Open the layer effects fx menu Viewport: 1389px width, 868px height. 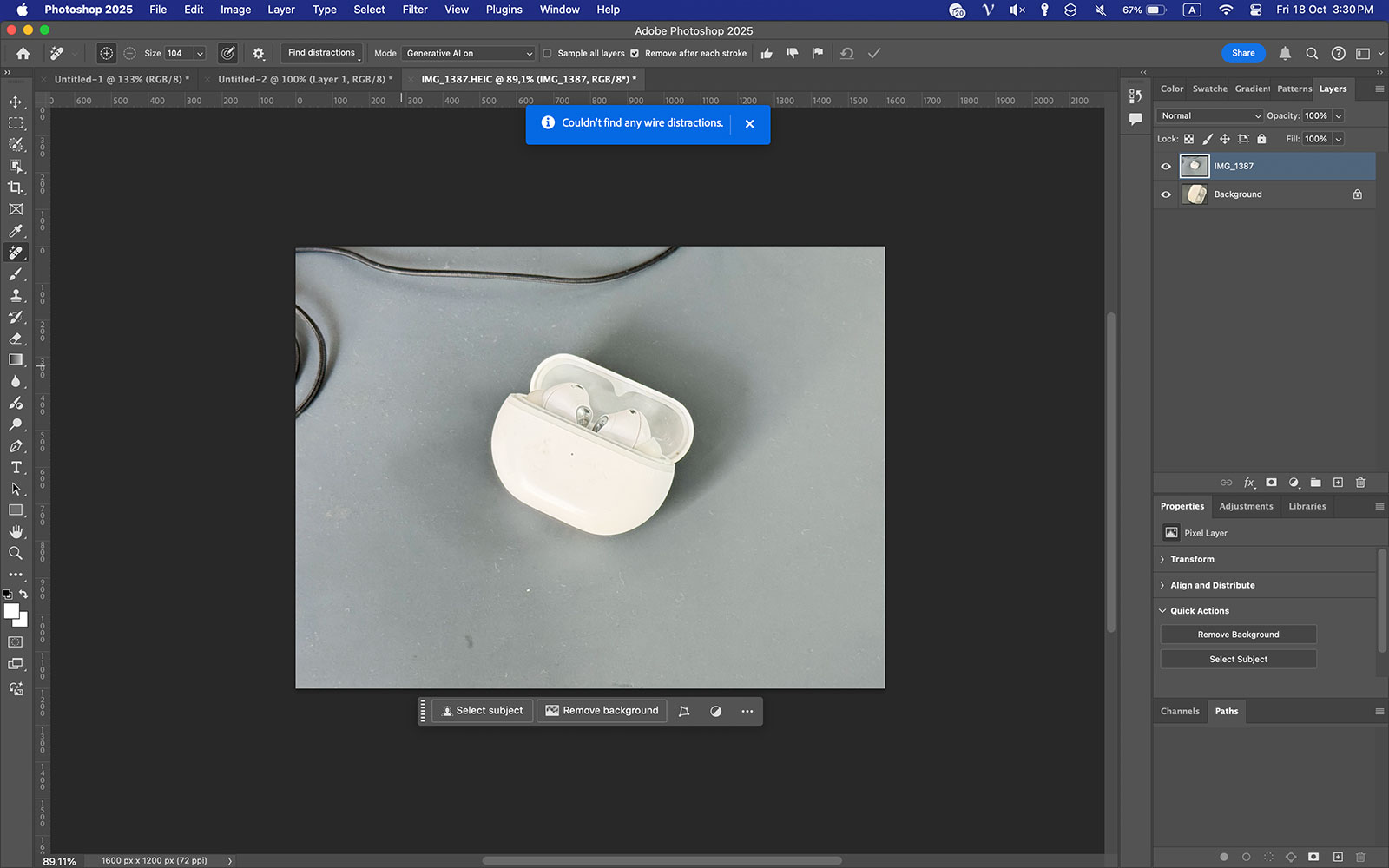pos(1248,483)
